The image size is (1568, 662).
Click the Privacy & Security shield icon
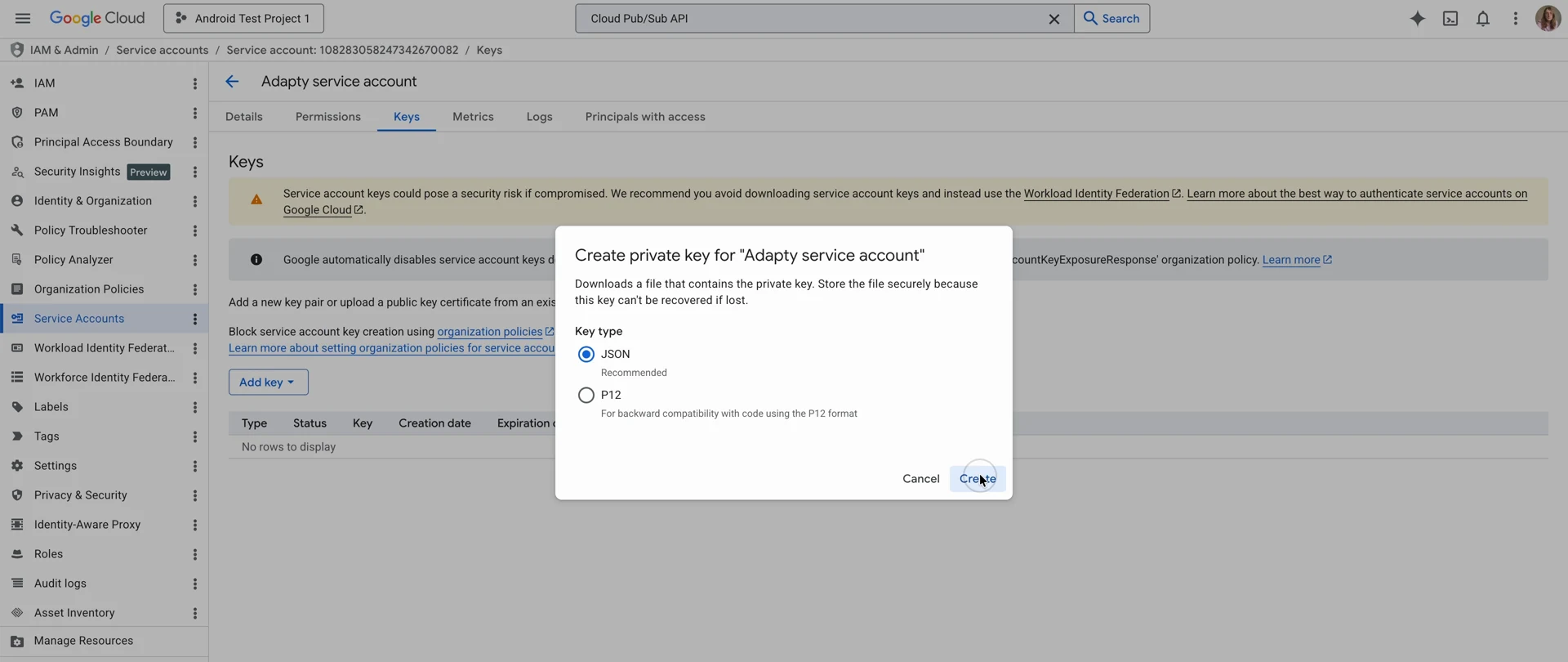[x=17, y=495]
